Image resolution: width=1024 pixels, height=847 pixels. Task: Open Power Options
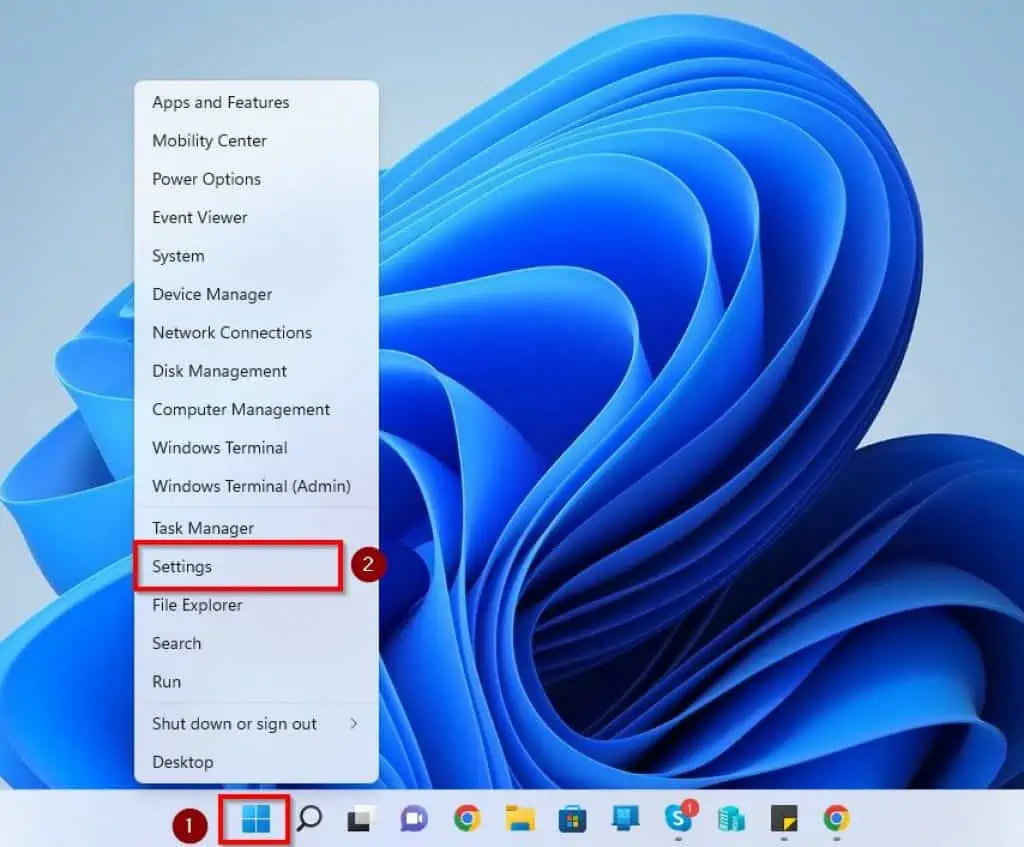coord(206,179)
